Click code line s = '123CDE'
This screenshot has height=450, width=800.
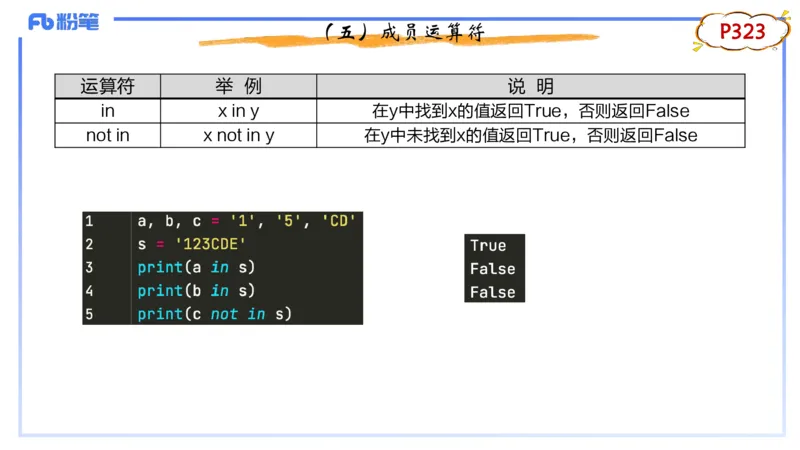[191, 244]
